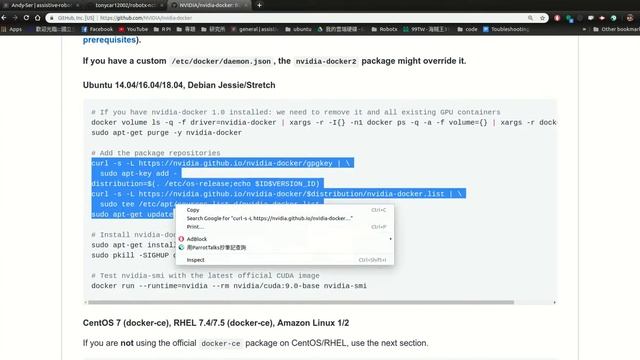Open the Robotx bookmark folder
The height and width of the screenshot is (360, 640).
[384, 29]
